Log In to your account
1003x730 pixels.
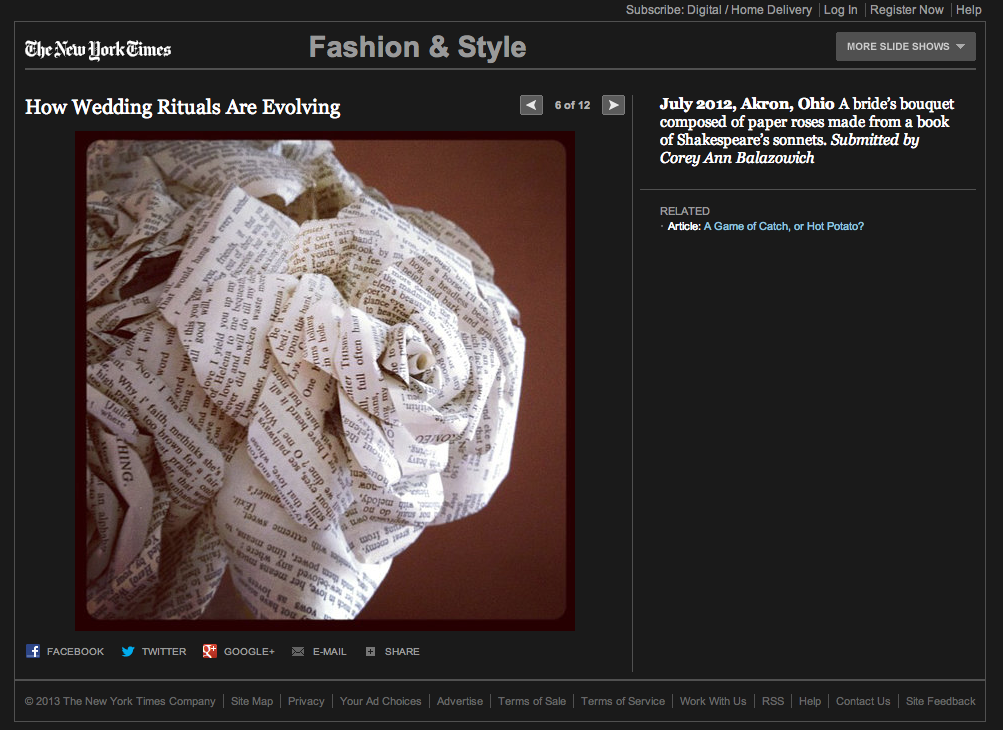pos(840,10)
